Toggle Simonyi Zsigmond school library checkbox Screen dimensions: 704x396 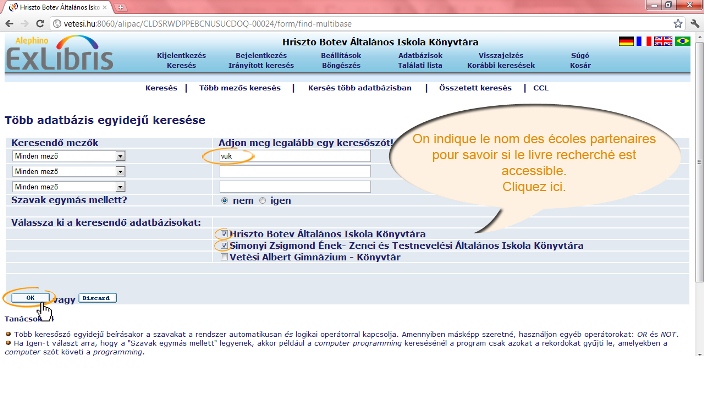(x=224, y=246)
